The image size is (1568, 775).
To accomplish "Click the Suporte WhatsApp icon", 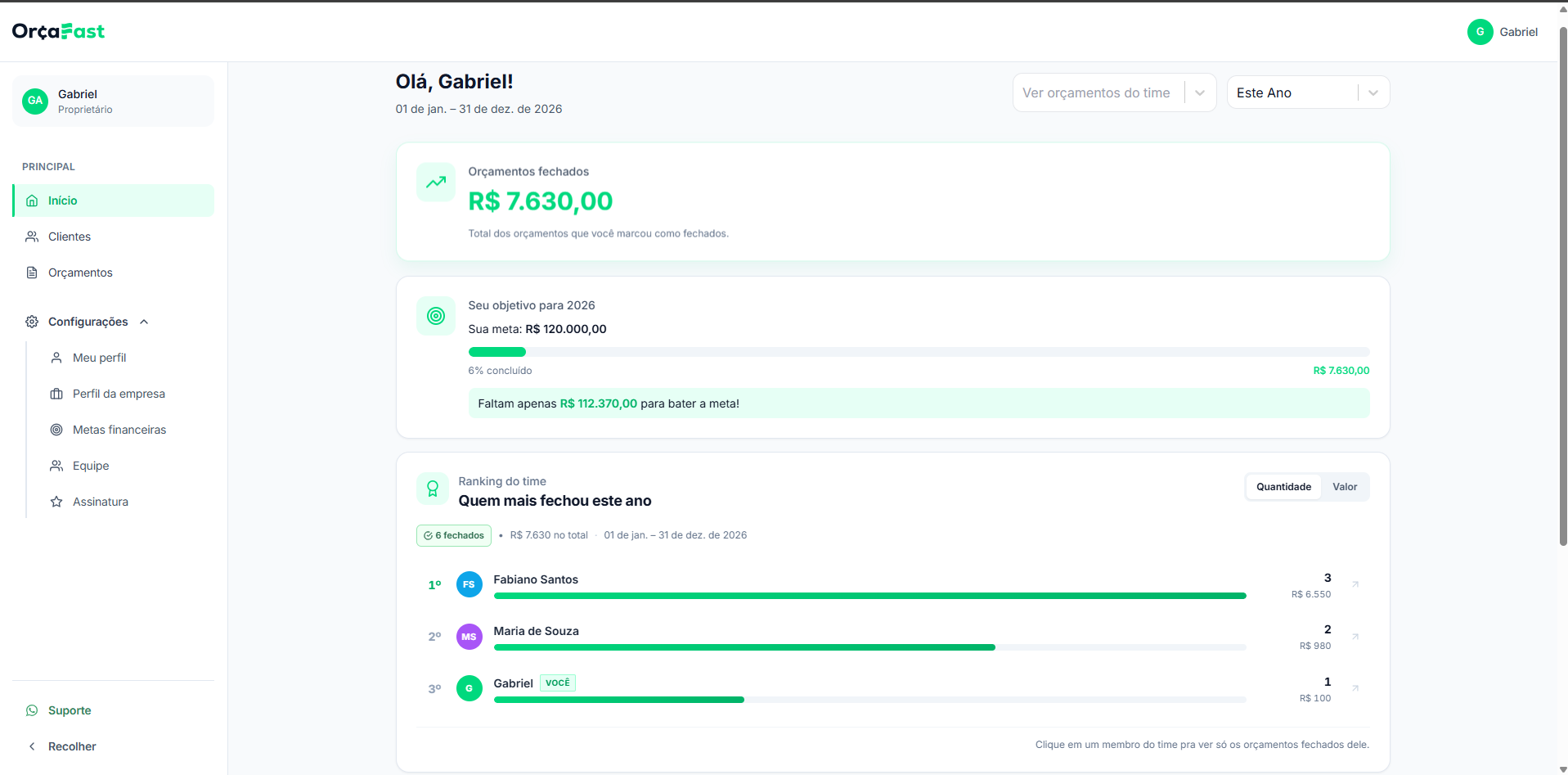I will [x=32, y=710].
